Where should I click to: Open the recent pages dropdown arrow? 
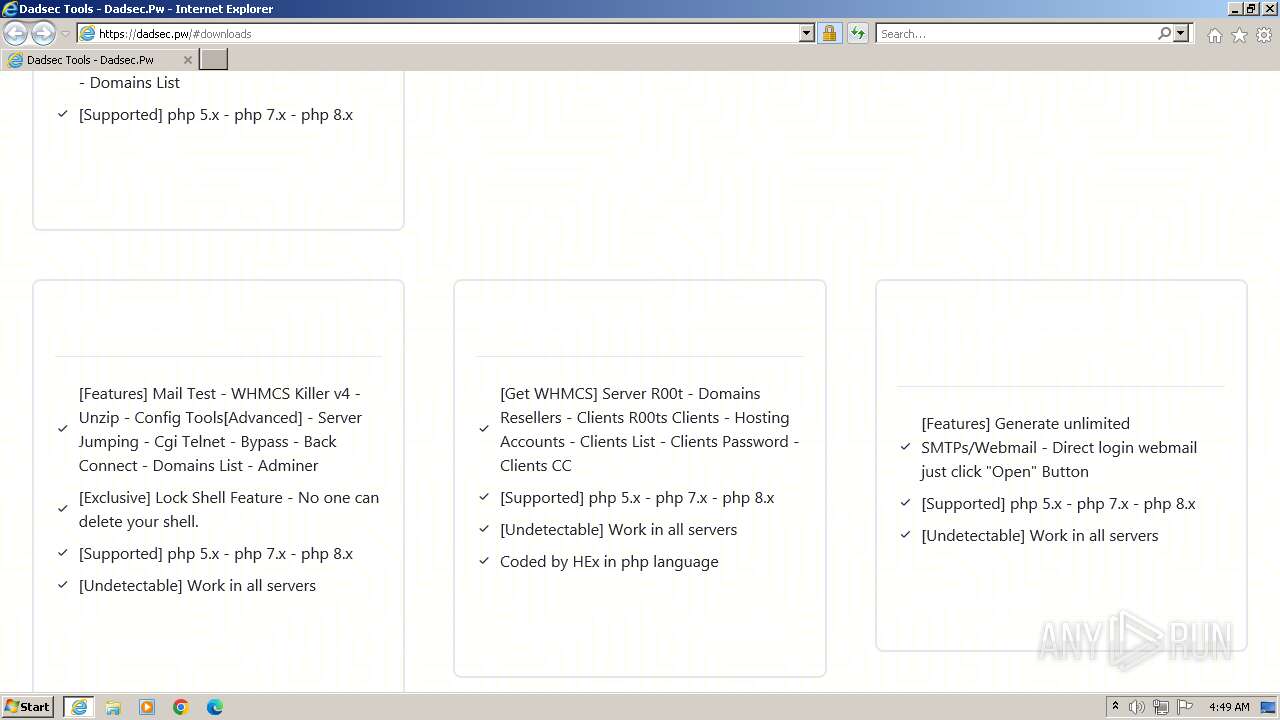[x=65, y=34]
